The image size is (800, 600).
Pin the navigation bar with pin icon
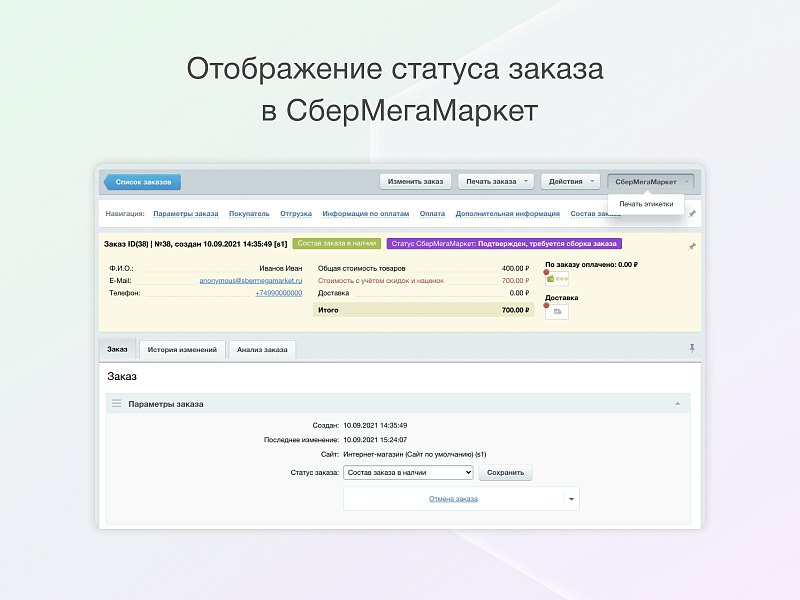click(x=692, y=214)
